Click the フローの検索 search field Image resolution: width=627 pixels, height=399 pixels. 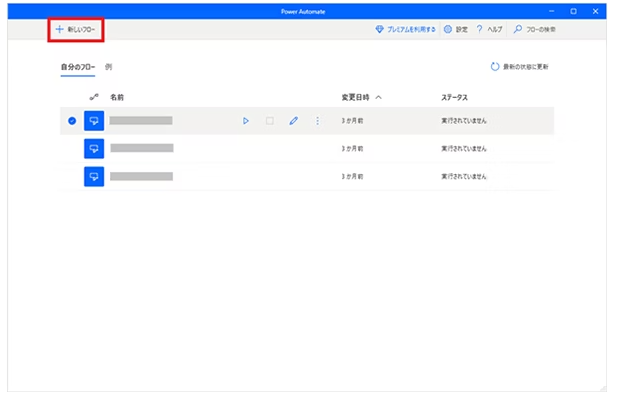pos(535,29)
